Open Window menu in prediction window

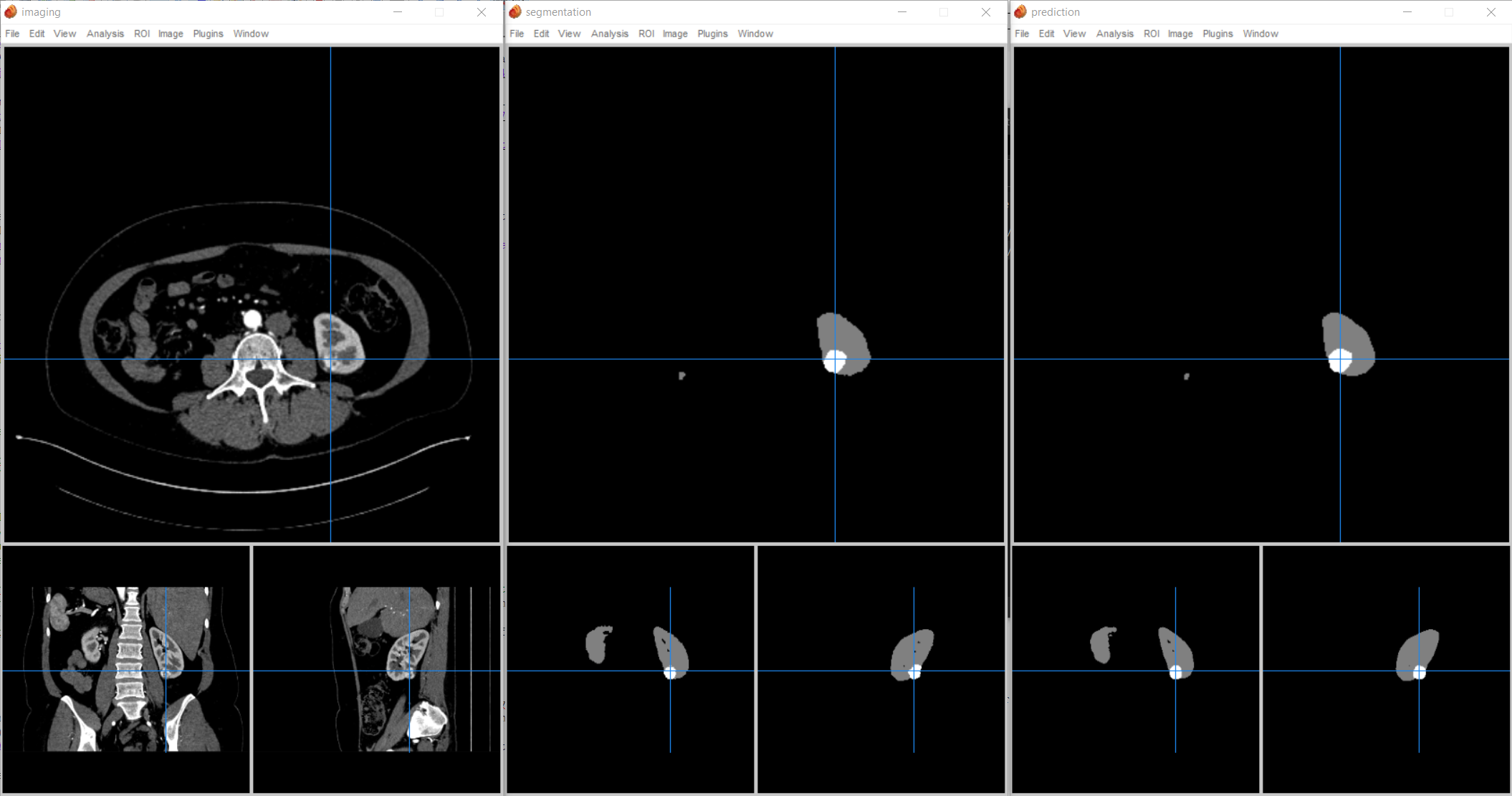[x=1260, y=34]
